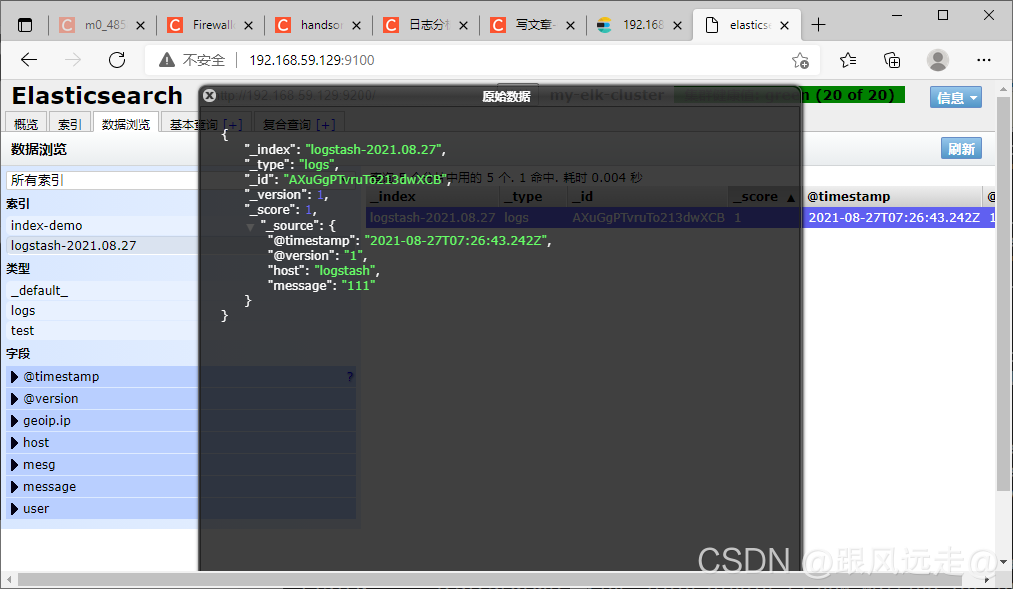
Task: Add page to favorites star icon
Action: (800, 60)
